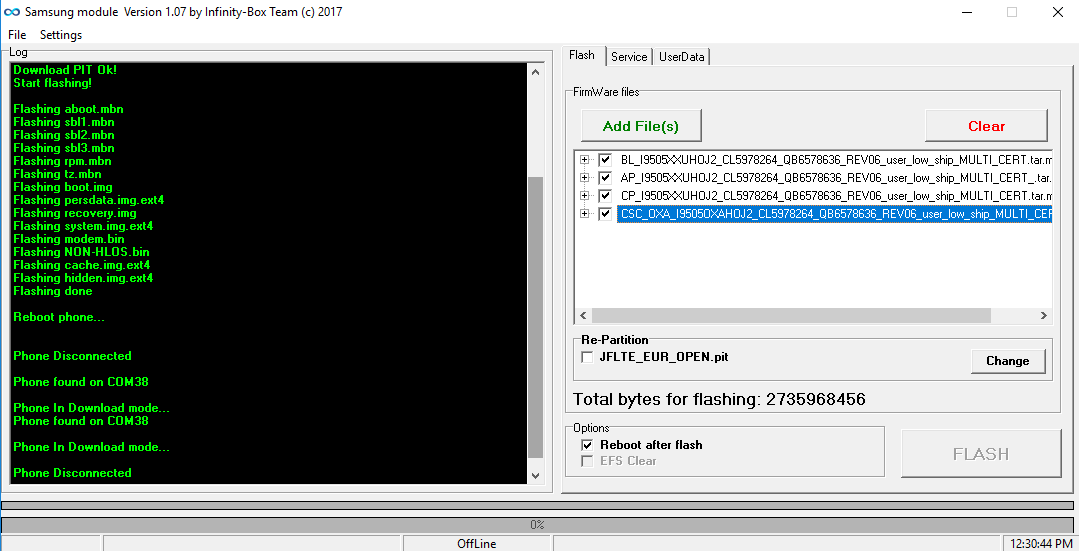Uncheck the CP_I9505XXUHOJ2 file checkbox
This screenshot has height=551, width=1079.
click(x=605, y=195)
